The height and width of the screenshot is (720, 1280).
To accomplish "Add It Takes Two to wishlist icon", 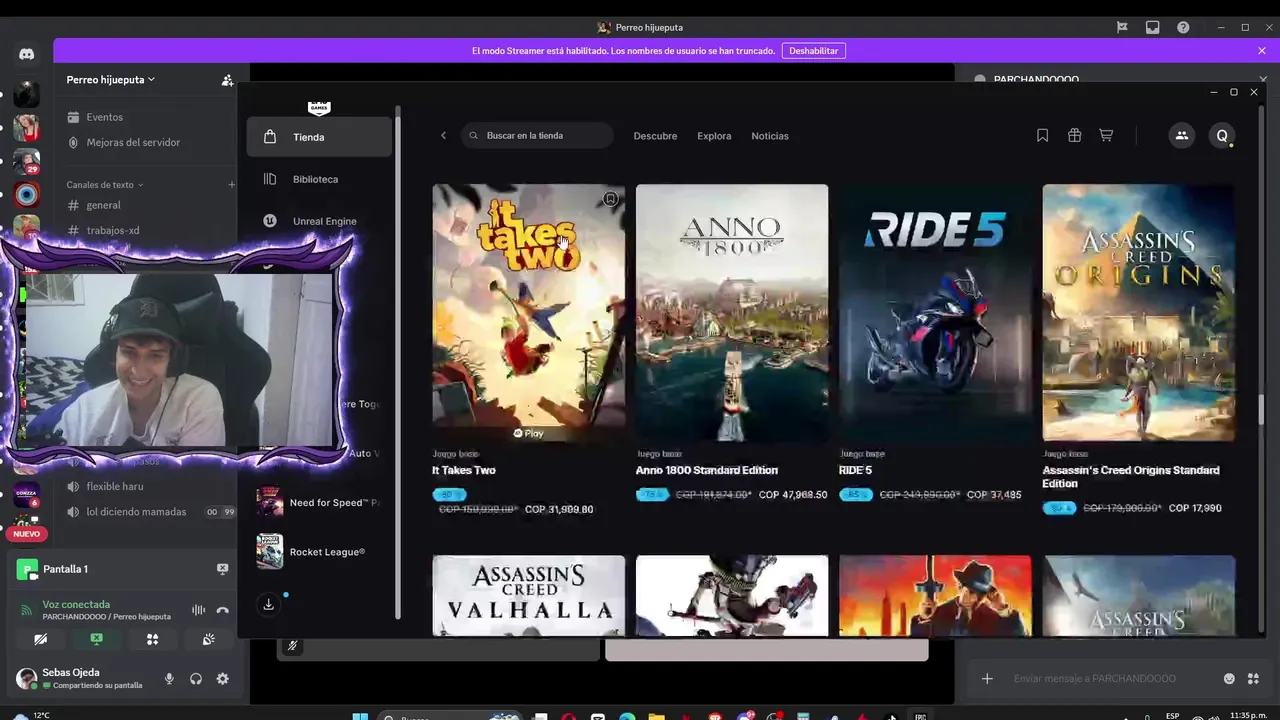I will pos(610,199).
